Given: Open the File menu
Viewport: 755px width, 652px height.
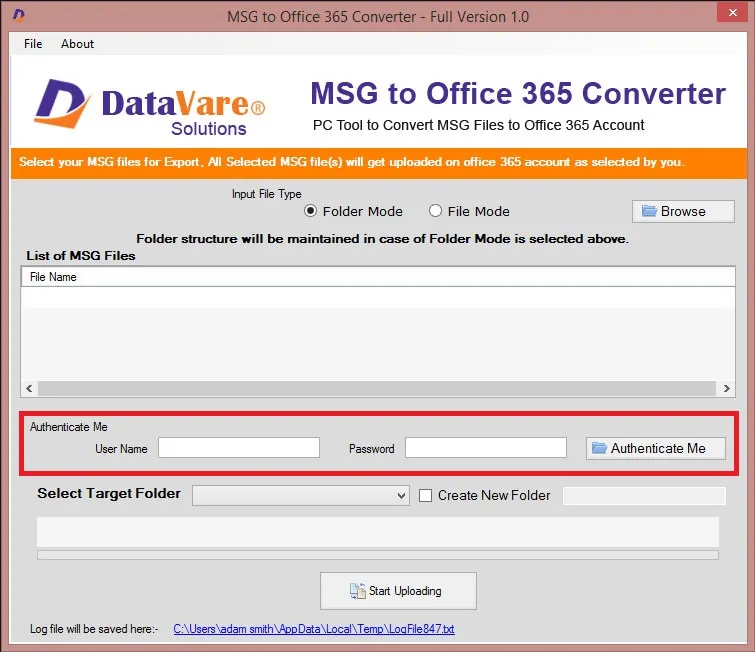Looking at the screenshot, I should point(33,44).
